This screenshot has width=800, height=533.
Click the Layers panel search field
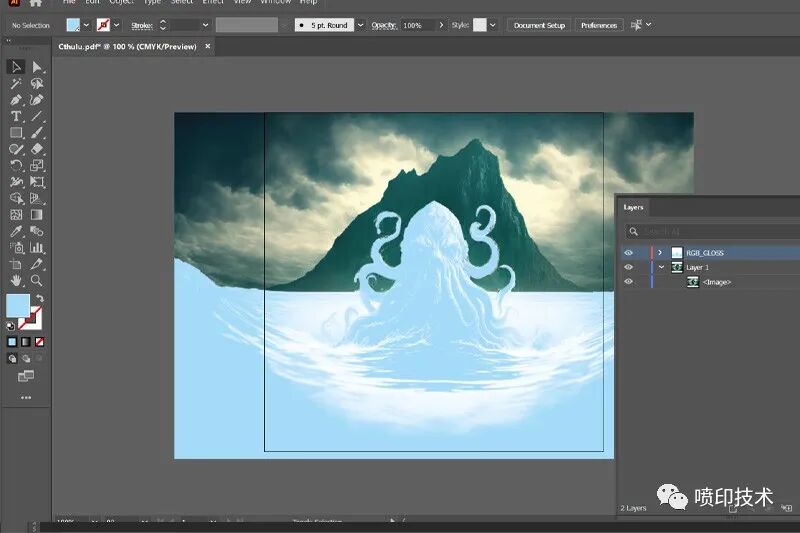pos(714,232)
